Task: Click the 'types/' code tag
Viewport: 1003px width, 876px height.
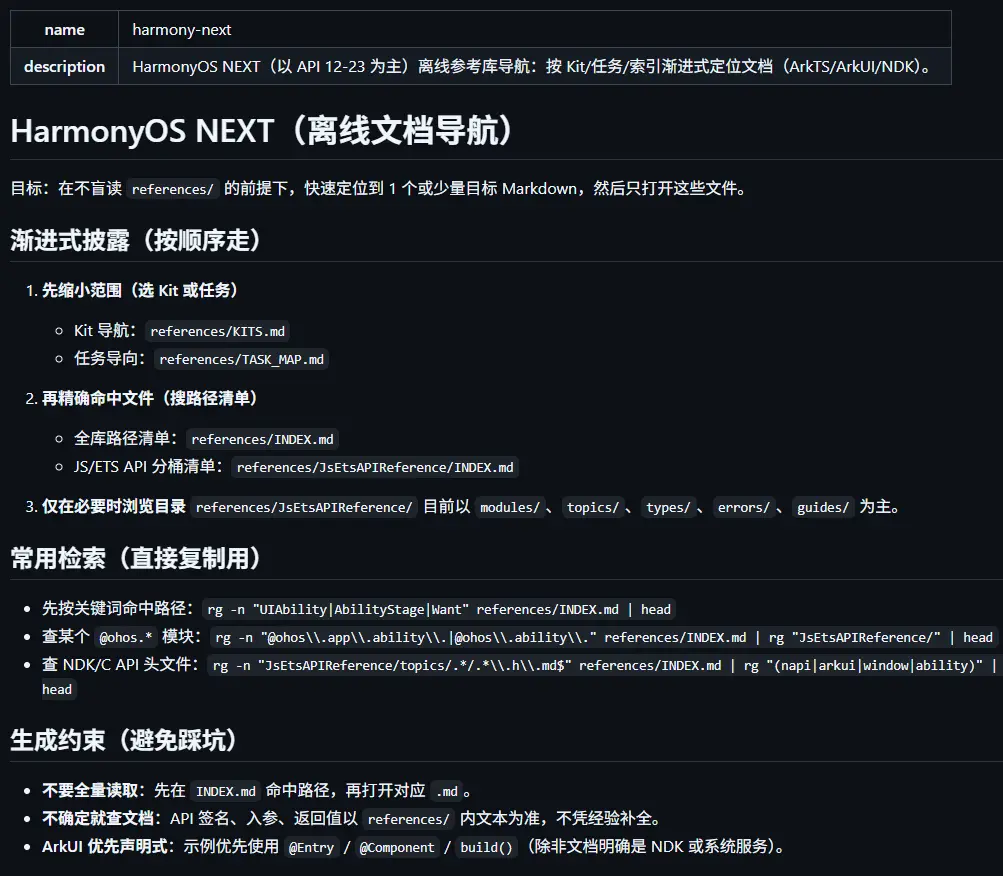Action: tap(668, 507)
